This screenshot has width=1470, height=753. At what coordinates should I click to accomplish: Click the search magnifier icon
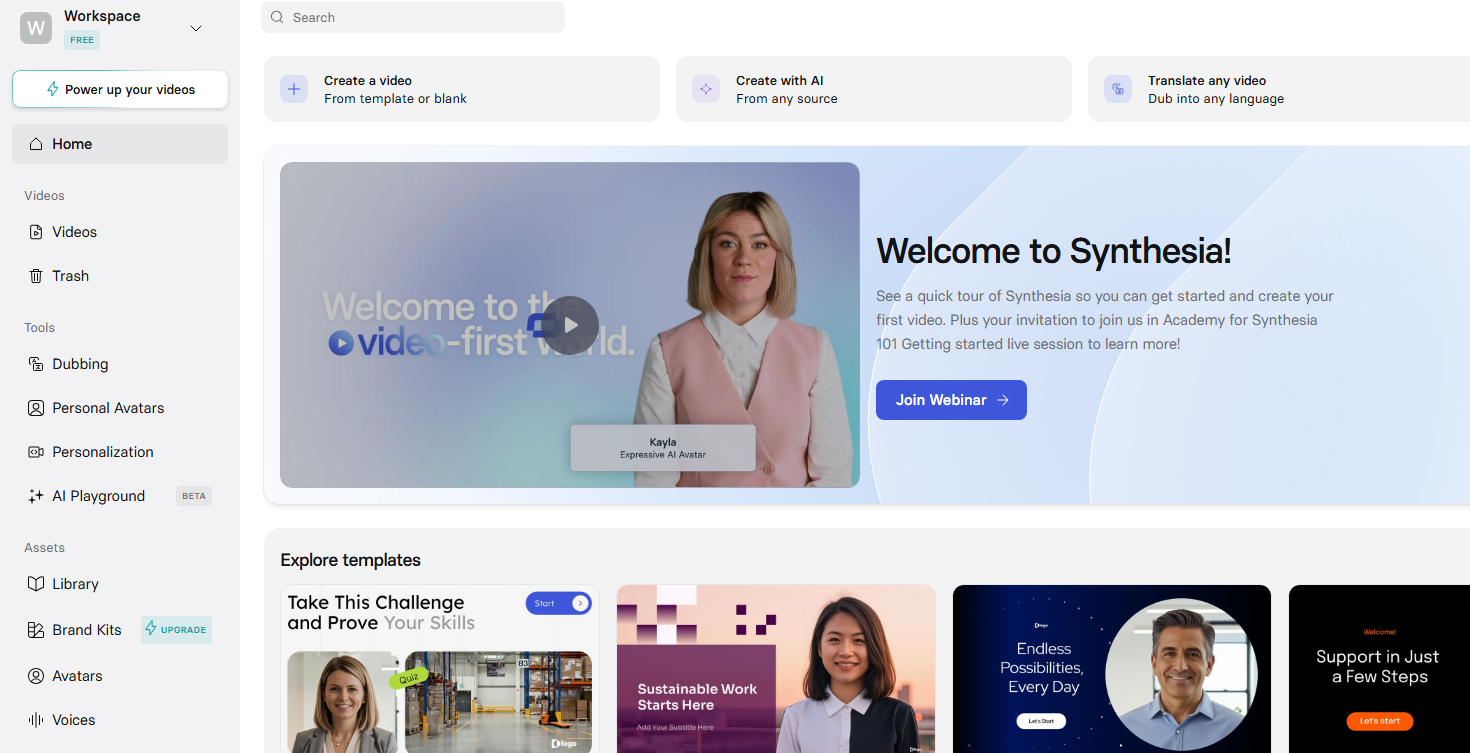tap(277, 17)
